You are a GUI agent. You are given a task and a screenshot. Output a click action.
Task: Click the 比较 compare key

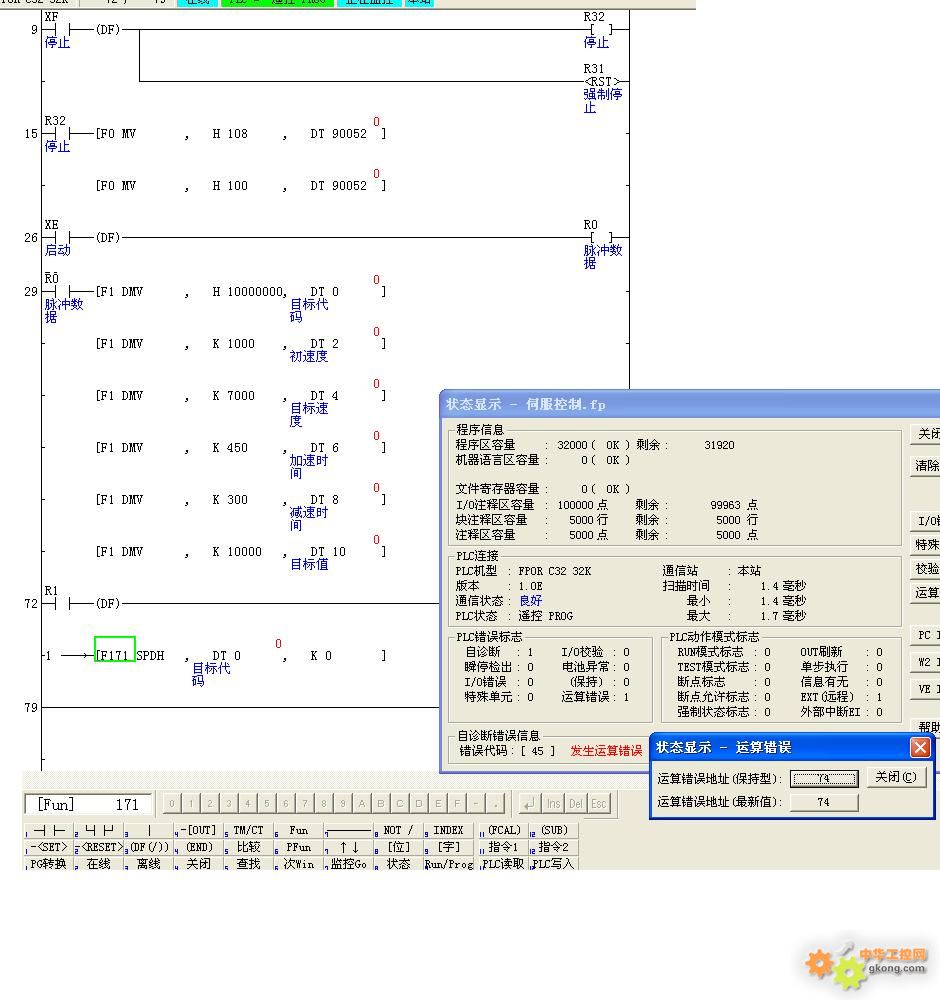(248, 847)
